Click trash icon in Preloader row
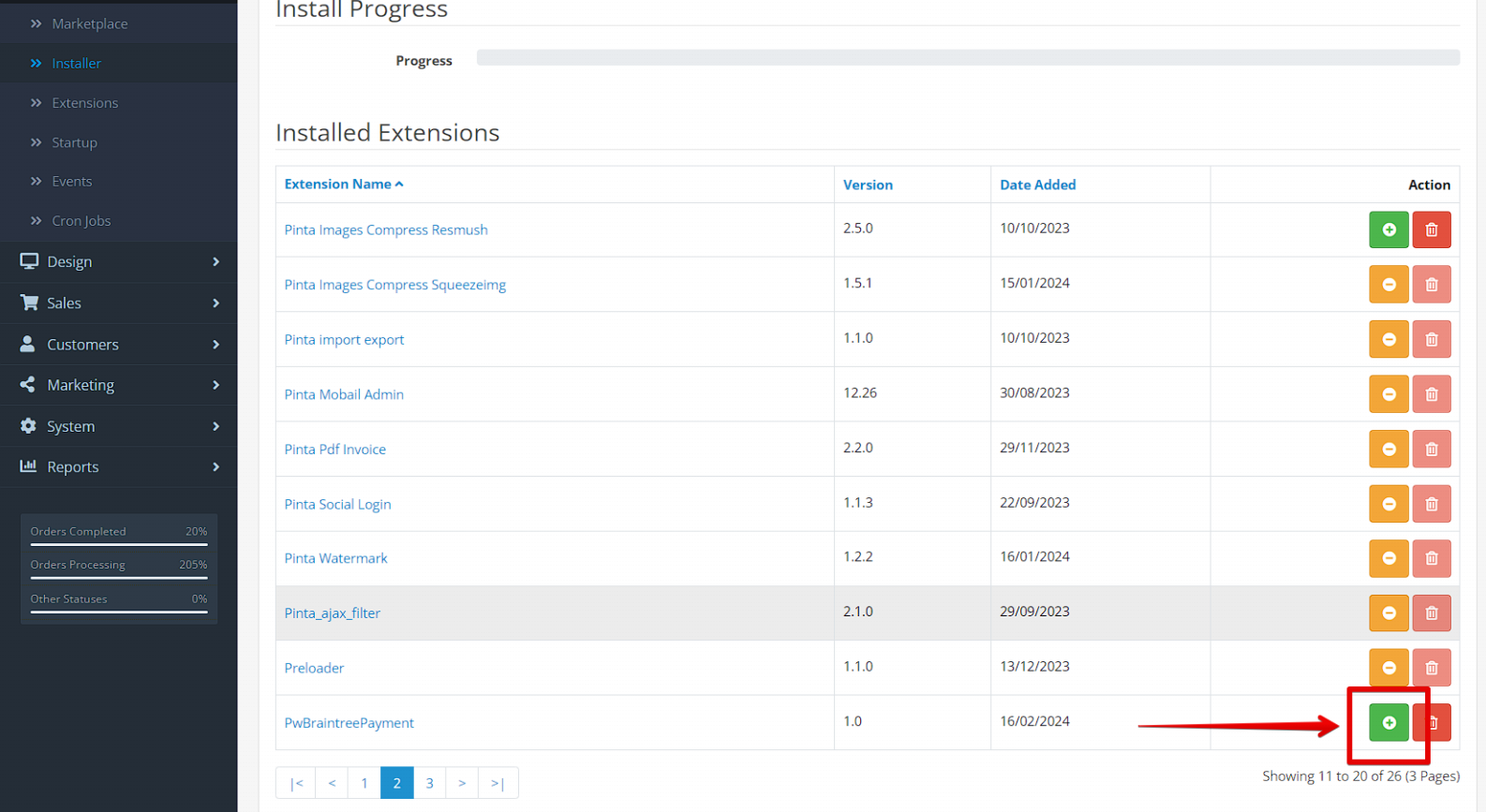The height and width of the screenshot is (812, 1486). [x=1432, y=668]
